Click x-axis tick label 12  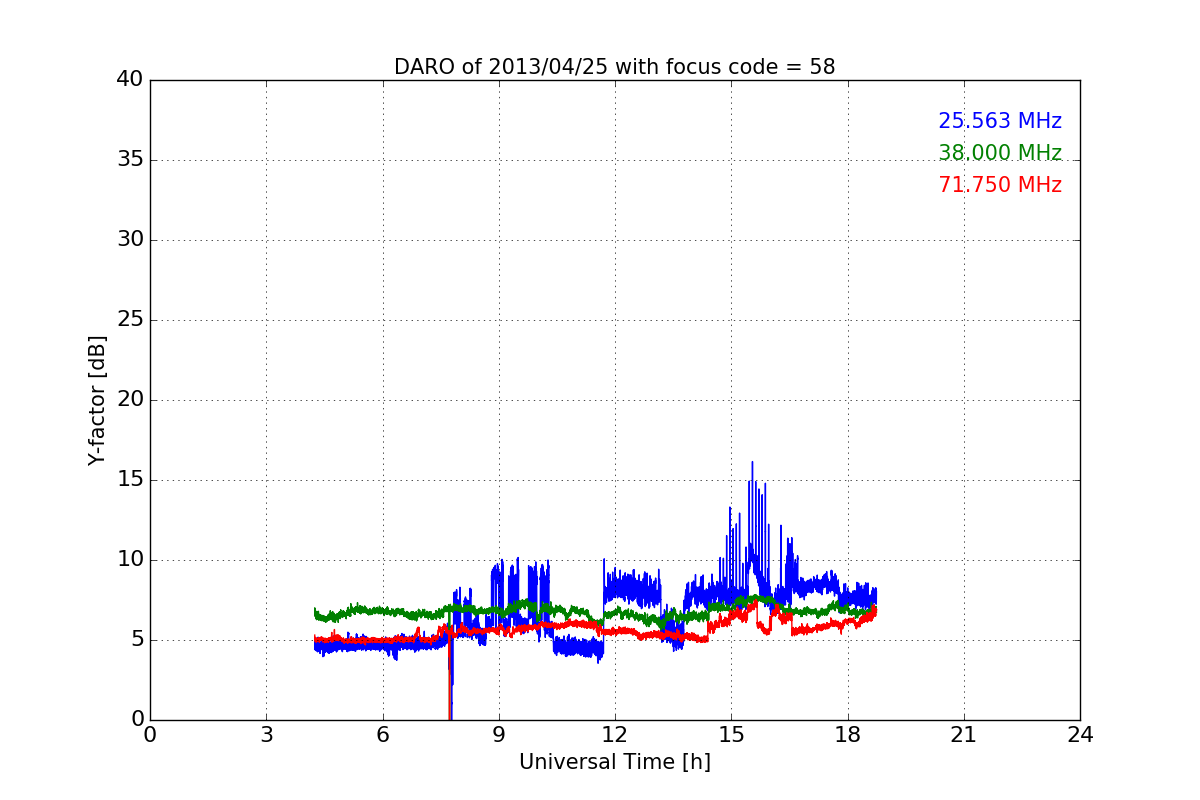click(x=615, y=735)
